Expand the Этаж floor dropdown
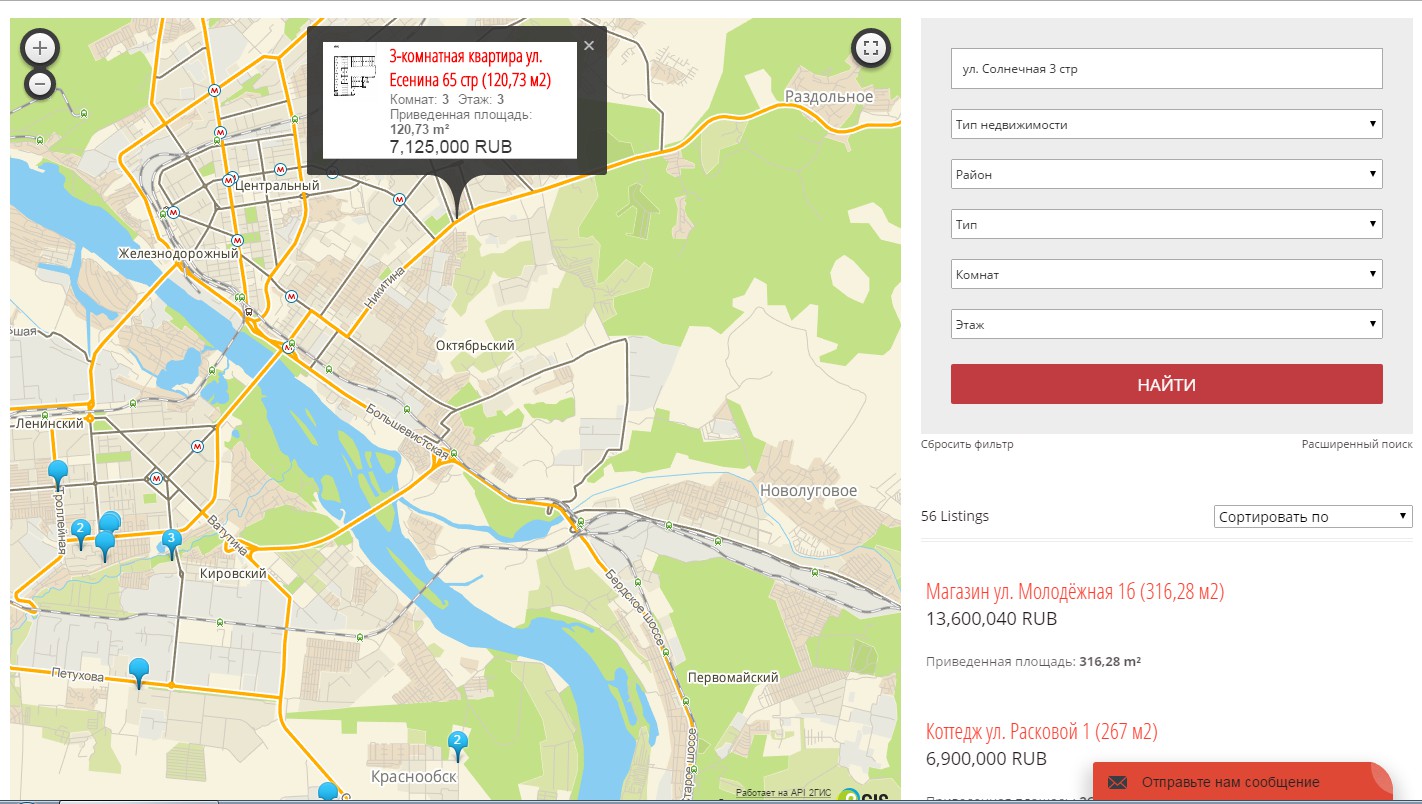This screenshot has width=1422, height=804. pos(1167,324)
